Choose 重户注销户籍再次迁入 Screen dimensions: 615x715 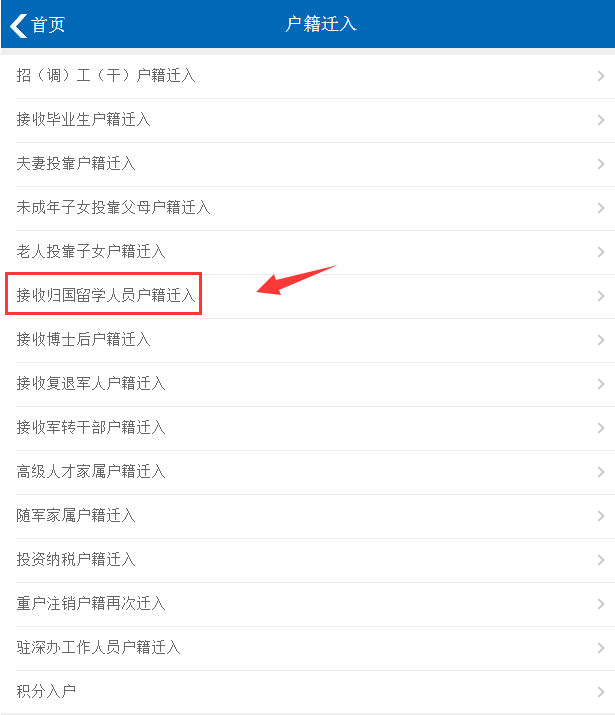(x=308, y=604)
